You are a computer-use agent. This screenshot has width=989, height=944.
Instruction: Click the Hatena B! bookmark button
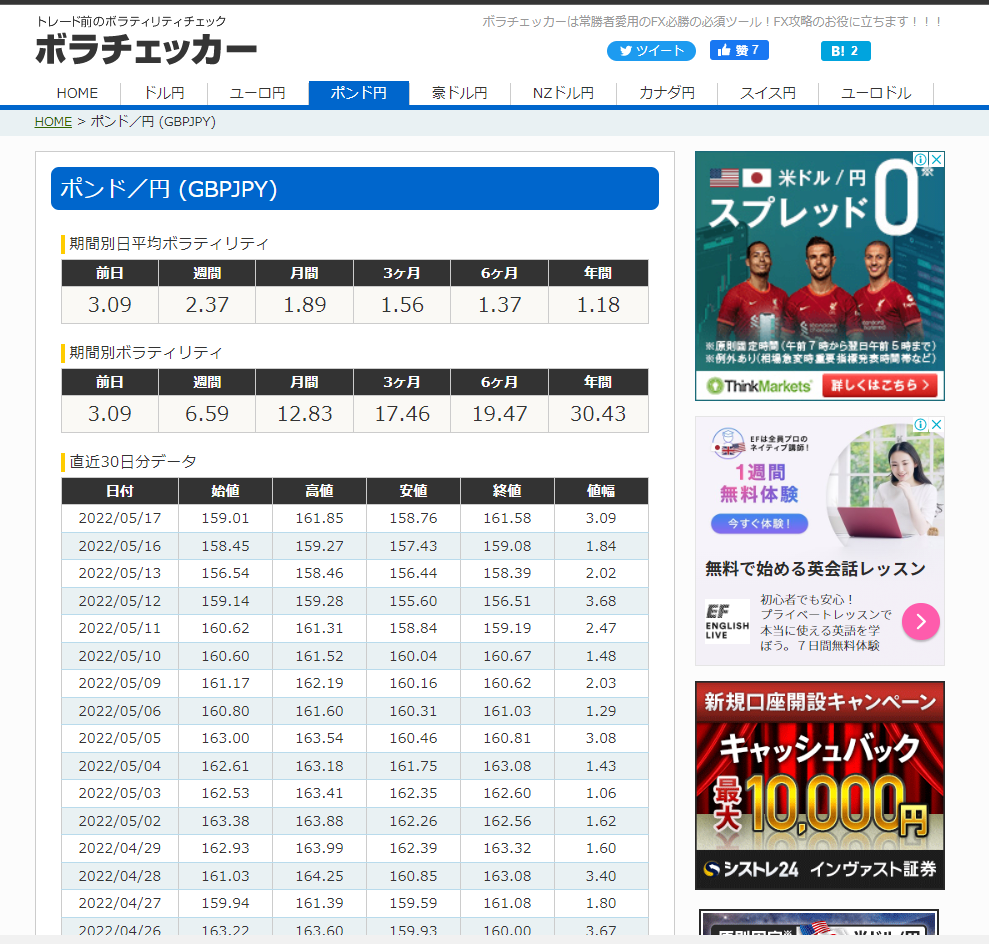(x=845, y=51)
